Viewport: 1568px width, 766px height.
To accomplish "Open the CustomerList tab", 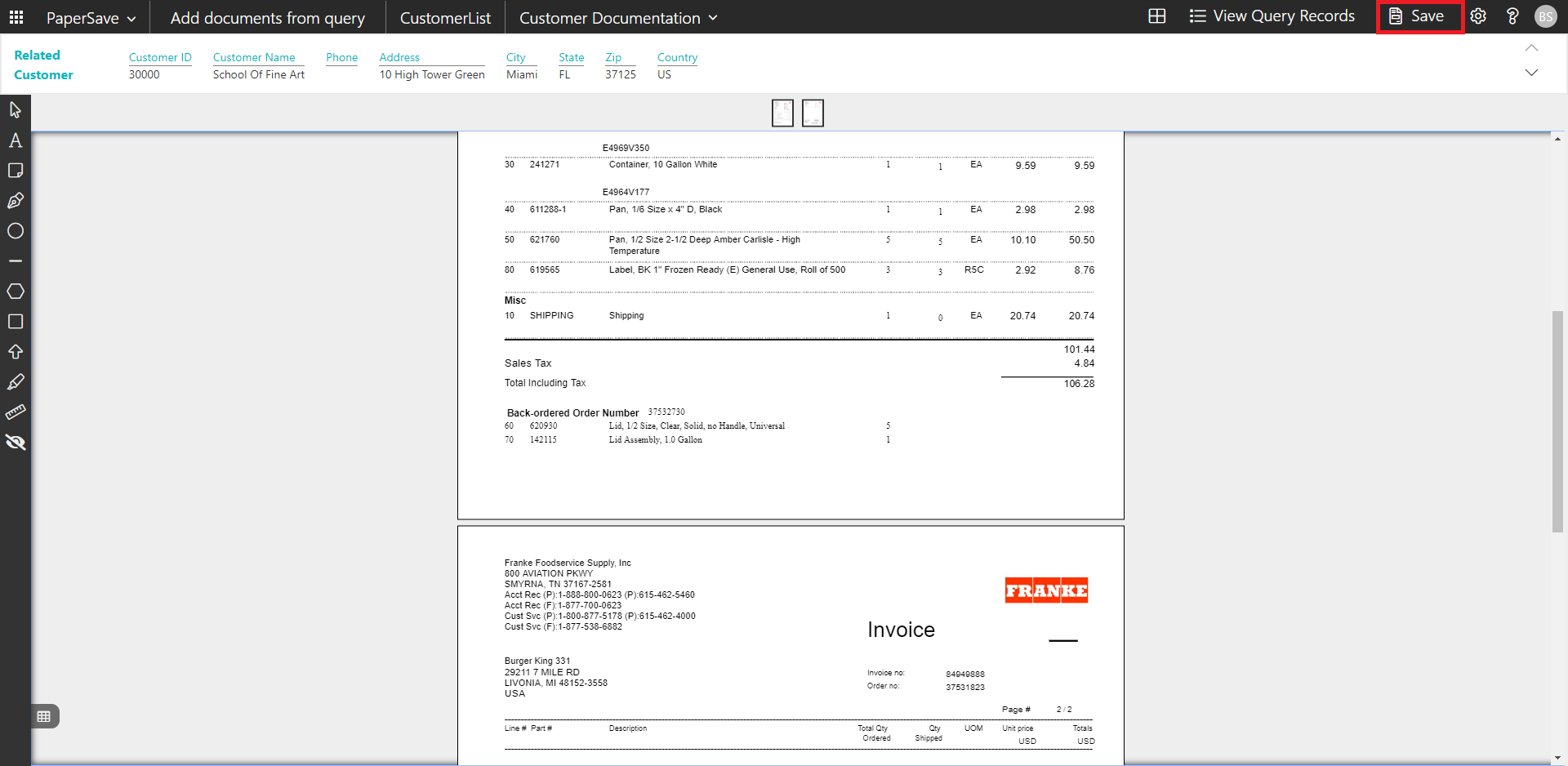I will [445, 18].
